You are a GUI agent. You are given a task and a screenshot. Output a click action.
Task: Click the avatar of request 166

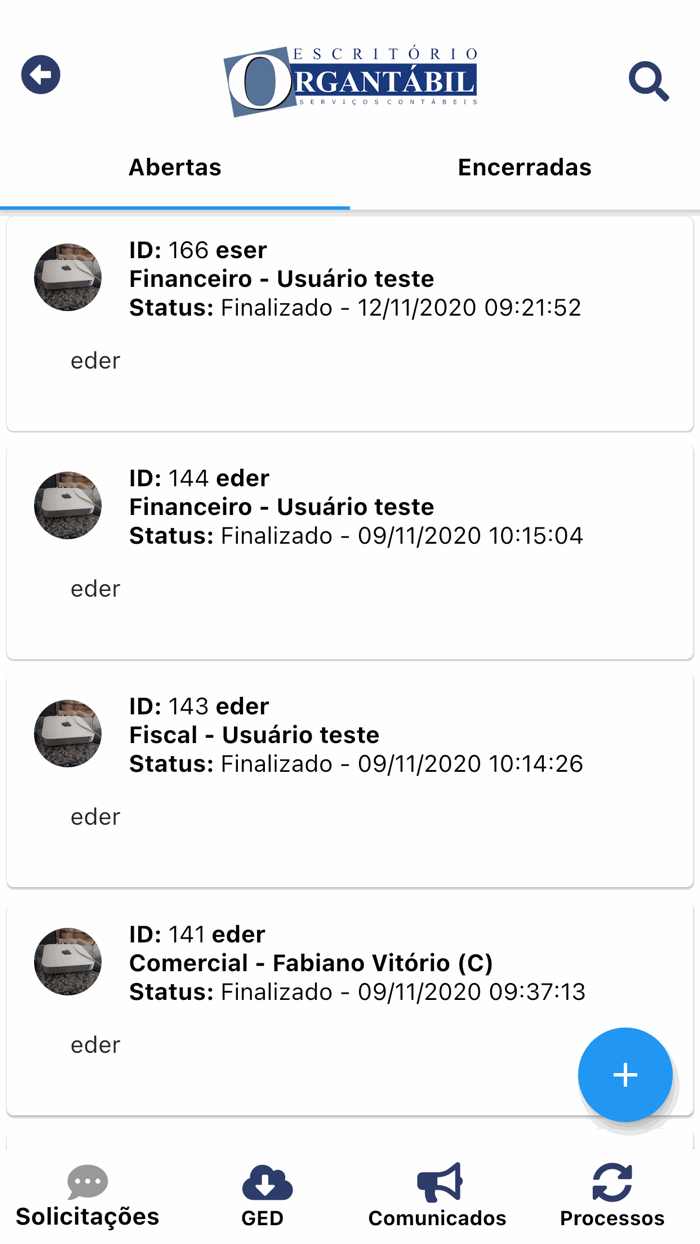click(67, 277)
